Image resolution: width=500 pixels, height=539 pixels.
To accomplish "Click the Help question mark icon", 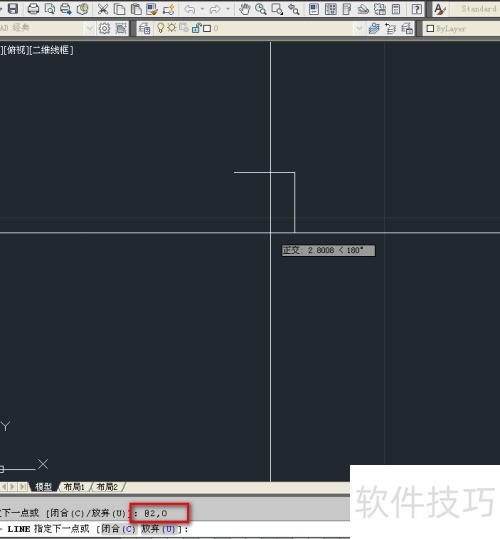I will [416, 9].
